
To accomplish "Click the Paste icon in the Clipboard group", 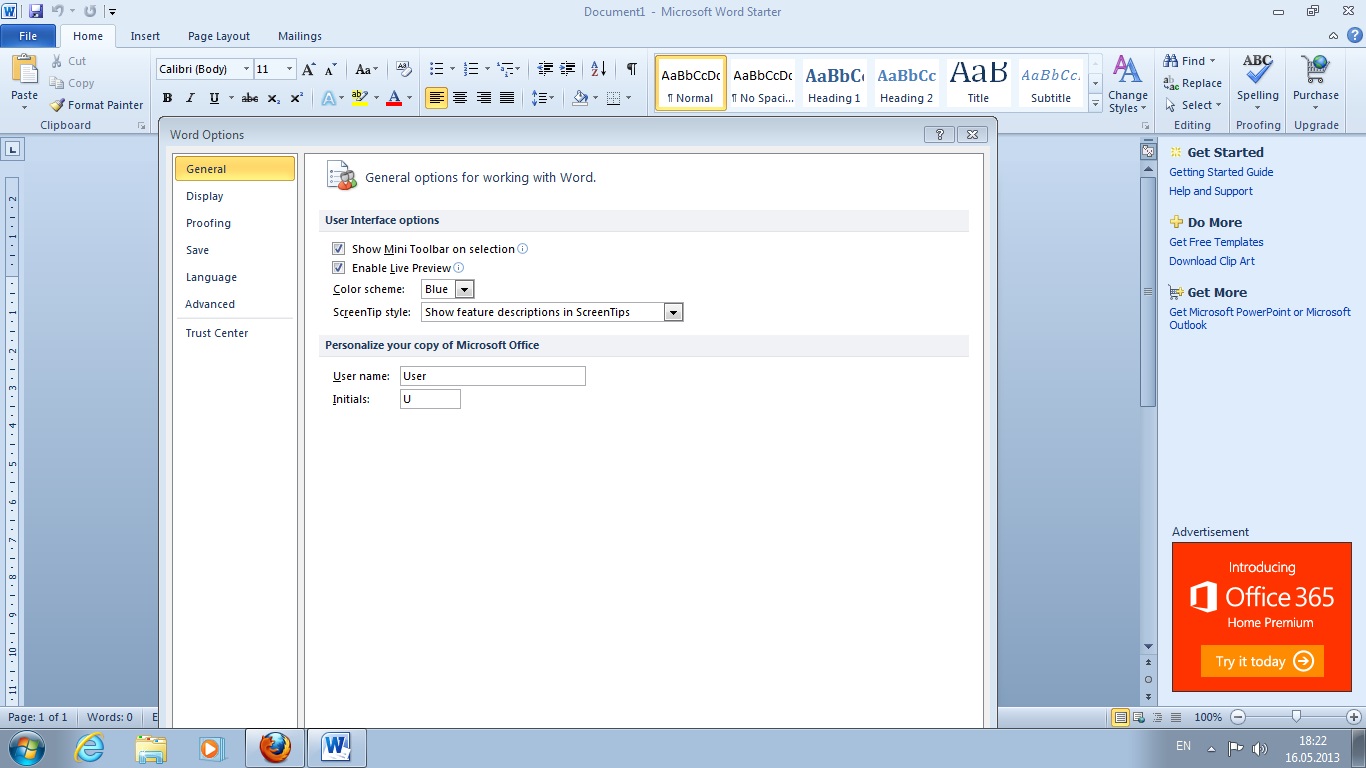I will [24, 70].
